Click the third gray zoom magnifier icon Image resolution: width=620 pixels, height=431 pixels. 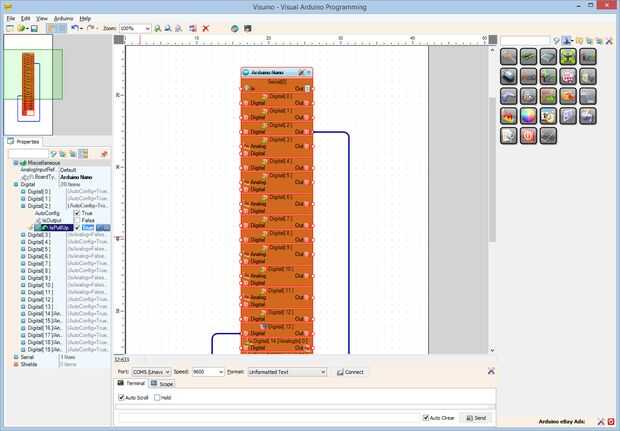(x=179, y=28)
